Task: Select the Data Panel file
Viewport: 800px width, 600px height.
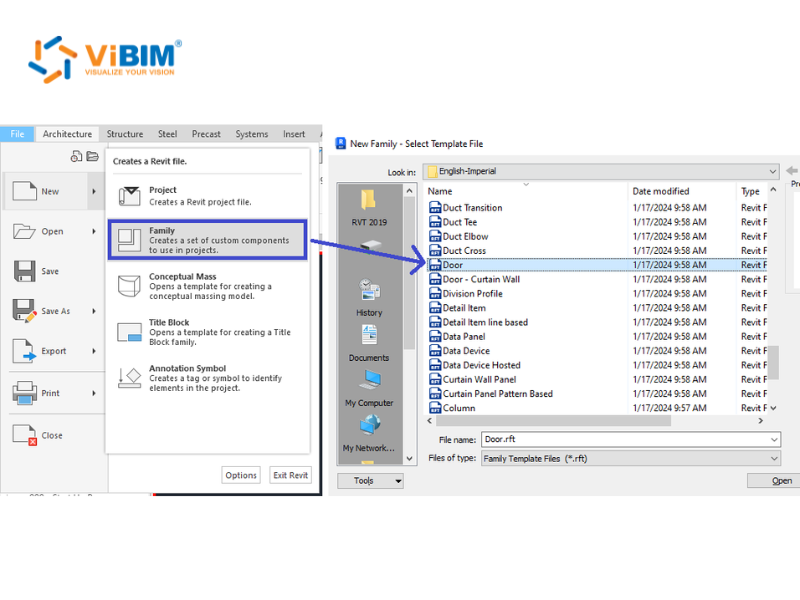Action: 597,336
